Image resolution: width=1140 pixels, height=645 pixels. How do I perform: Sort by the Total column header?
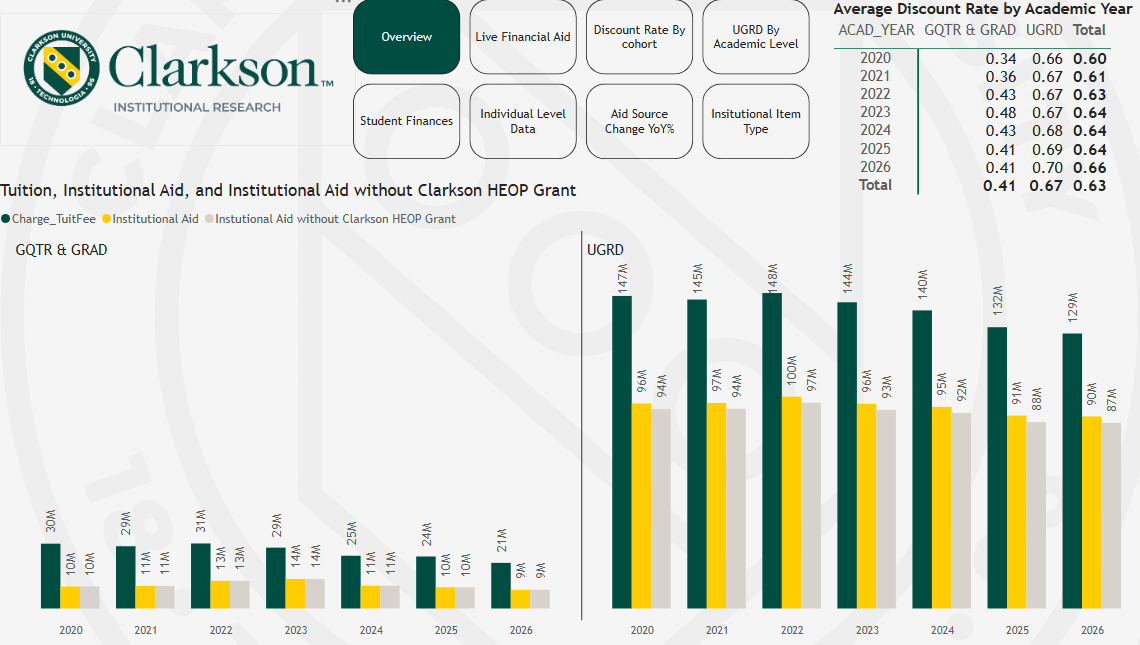coord(1089,30)
